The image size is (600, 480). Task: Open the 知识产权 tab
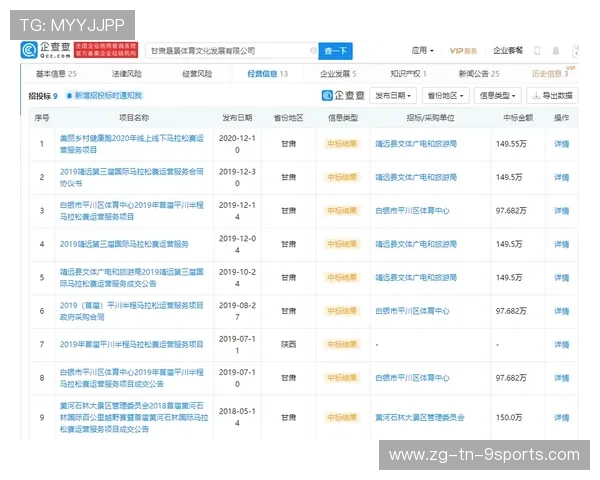[408, 73]
